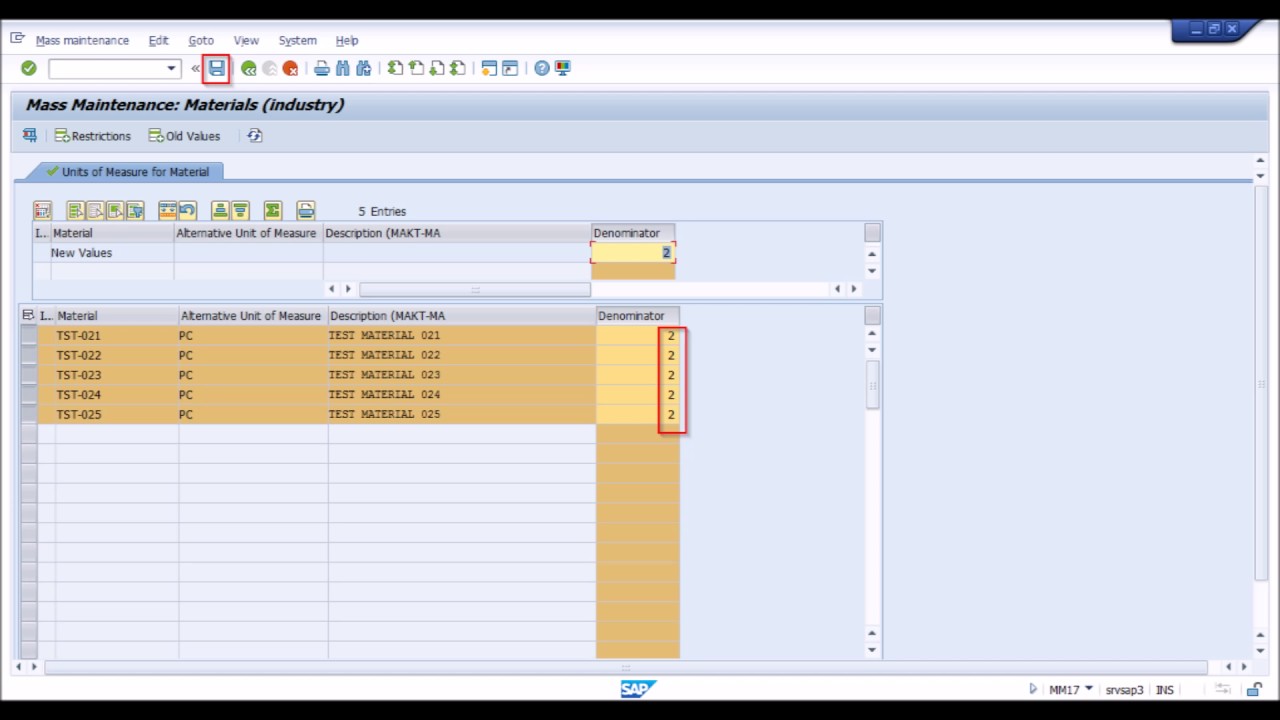Open the Help question mark icon

coord(541,68)
